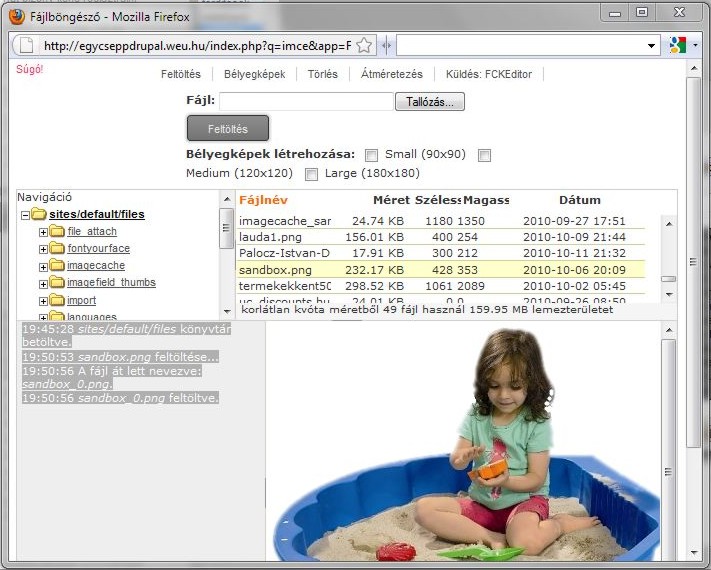The height and width of the screenshot is (570, 711).
Task: Select the sandbox.png file row
Action: 441,269
